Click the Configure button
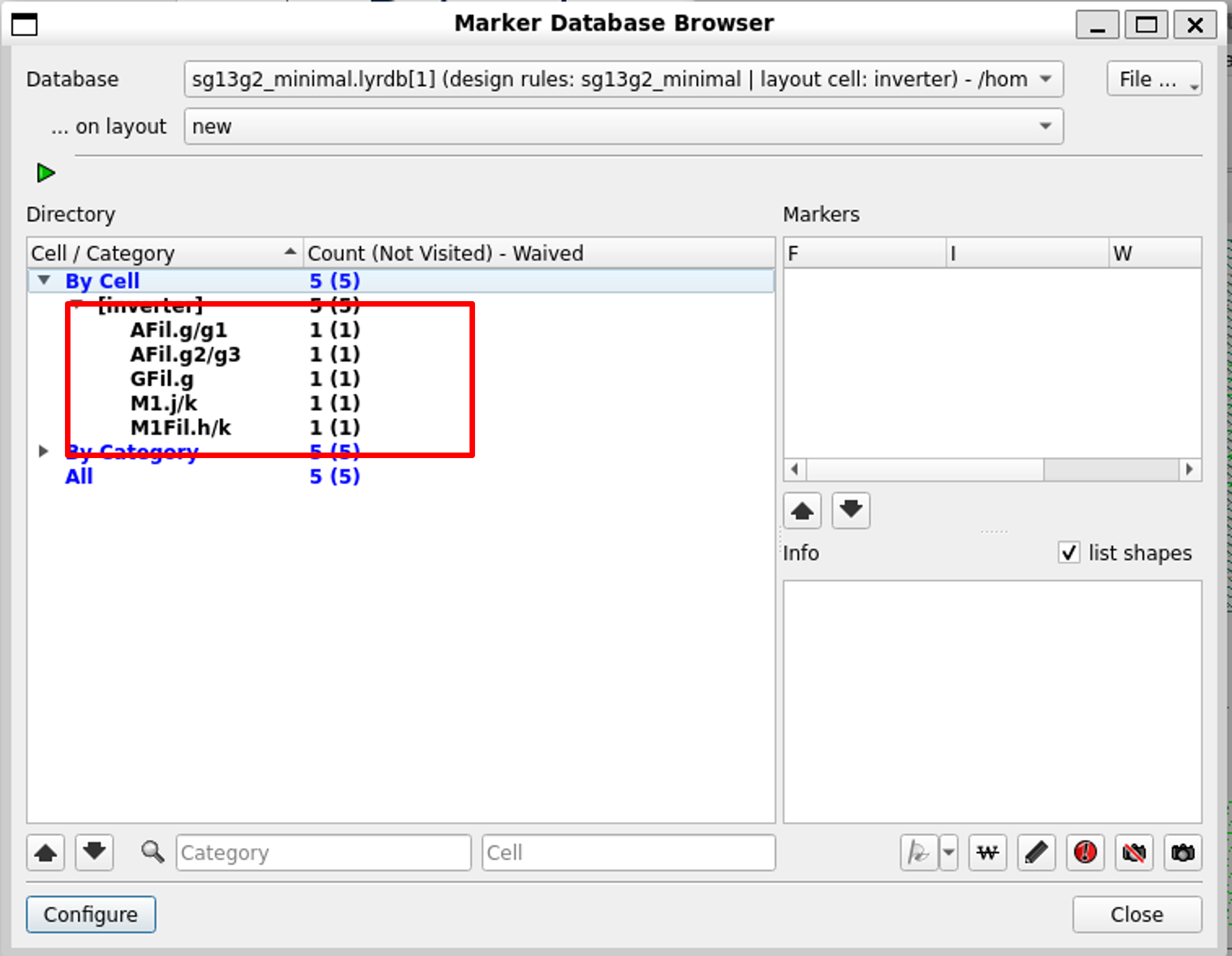The width and height of the screenshot is (1232, 956). click(91, 914)
